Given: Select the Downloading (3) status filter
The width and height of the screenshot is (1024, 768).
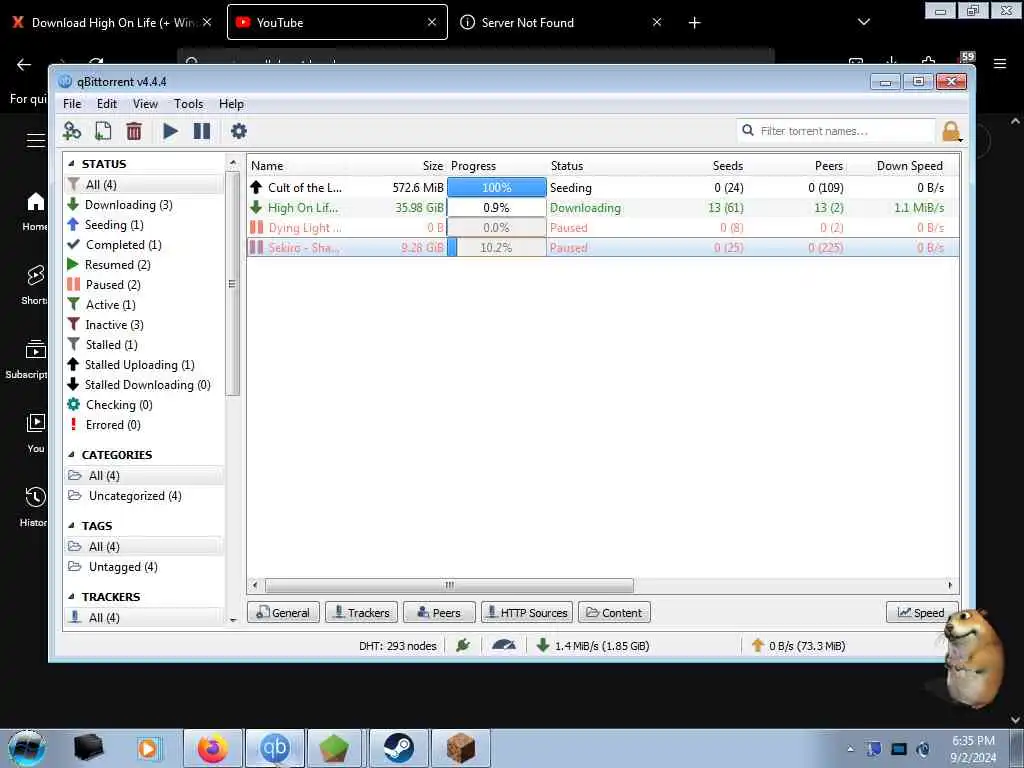Looking at the screenshot, I should [x=129, y=205].
